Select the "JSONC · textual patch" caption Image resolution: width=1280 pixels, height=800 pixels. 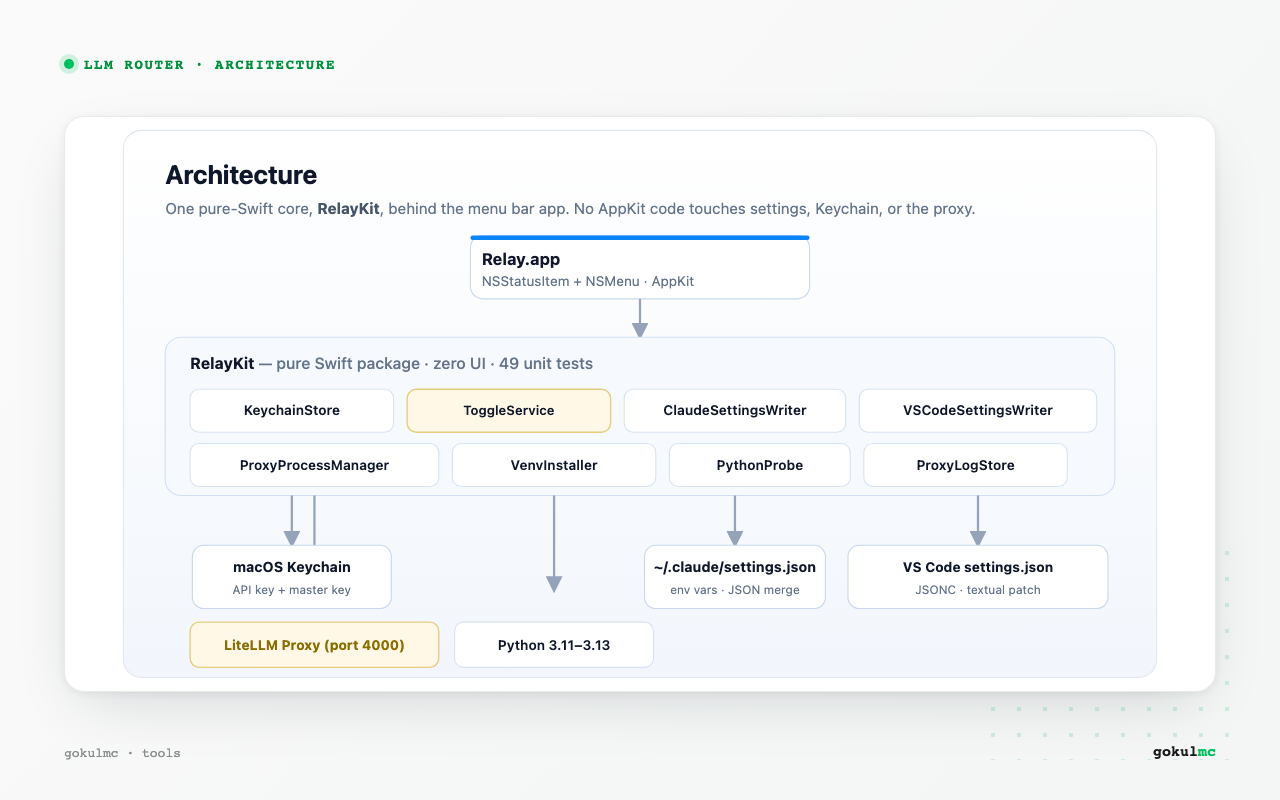click(x=978, y=590)
